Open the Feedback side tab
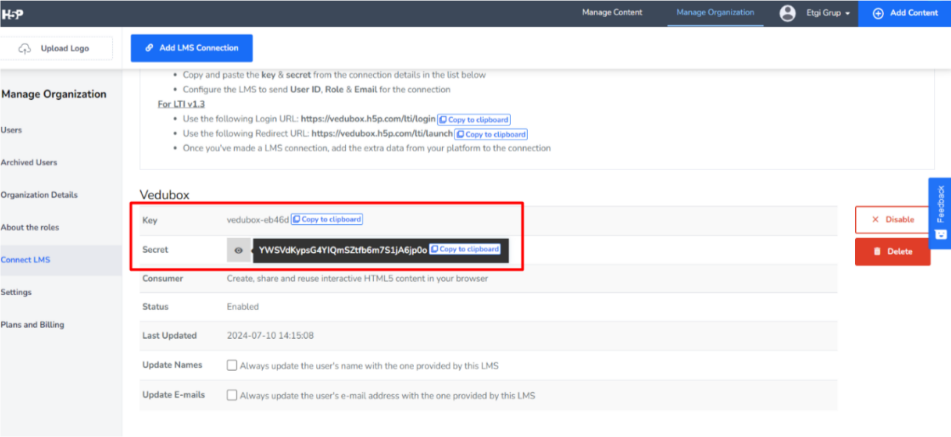 (939, 213)
